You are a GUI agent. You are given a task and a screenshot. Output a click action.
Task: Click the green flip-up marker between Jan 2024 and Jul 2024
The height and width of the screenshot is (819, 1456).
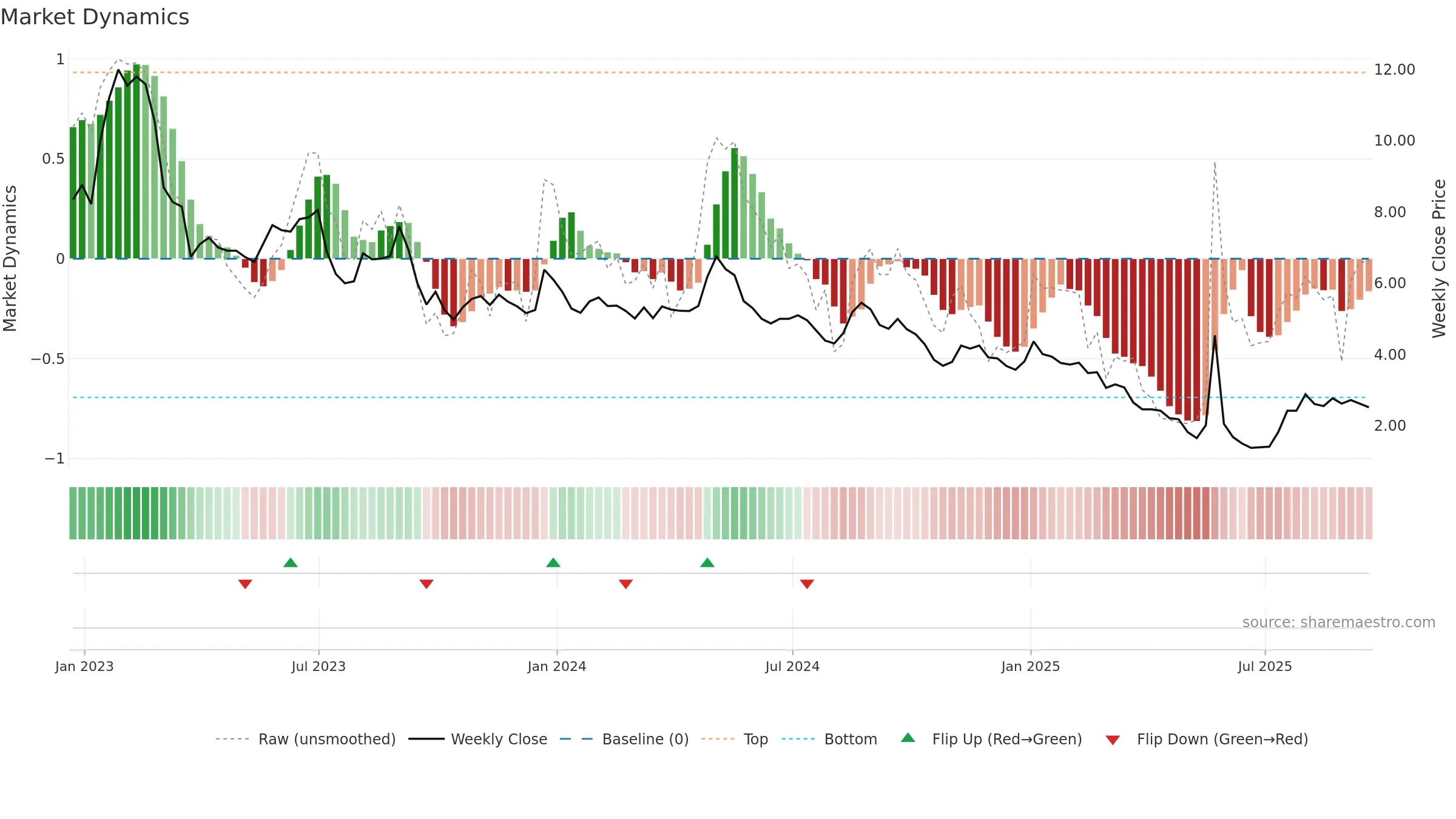click(707, 562)
